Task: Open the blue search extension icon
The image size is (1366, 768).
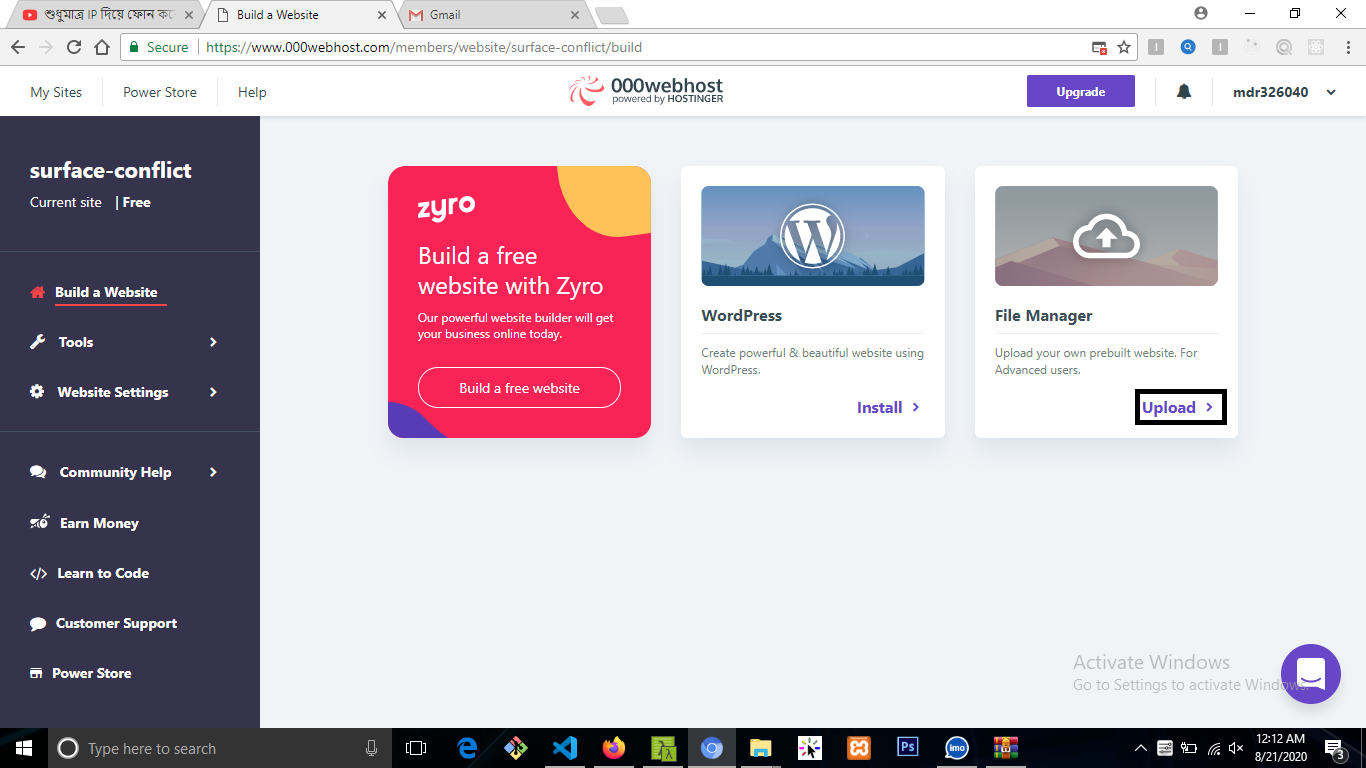Action: click(1188, 47)
